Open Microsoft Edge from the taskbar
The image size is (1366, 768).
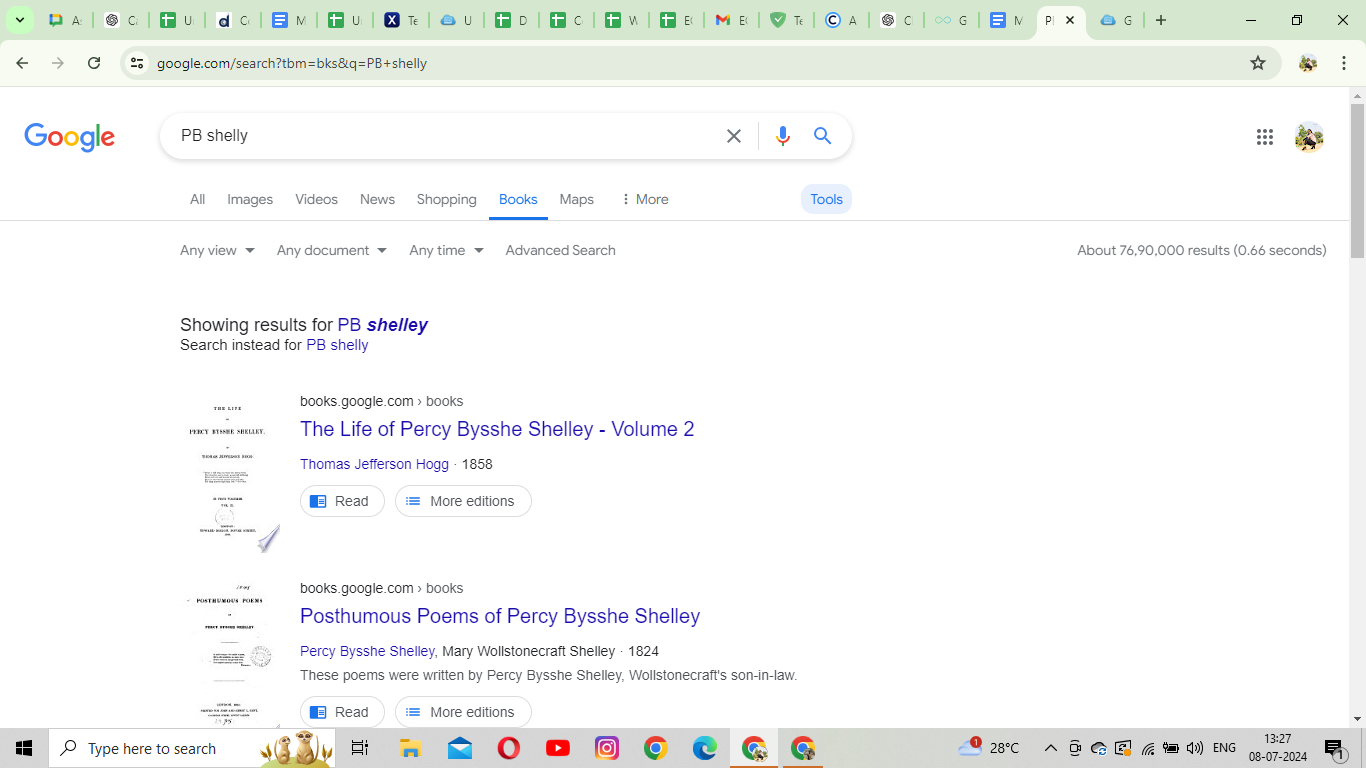tap(705, 748)
